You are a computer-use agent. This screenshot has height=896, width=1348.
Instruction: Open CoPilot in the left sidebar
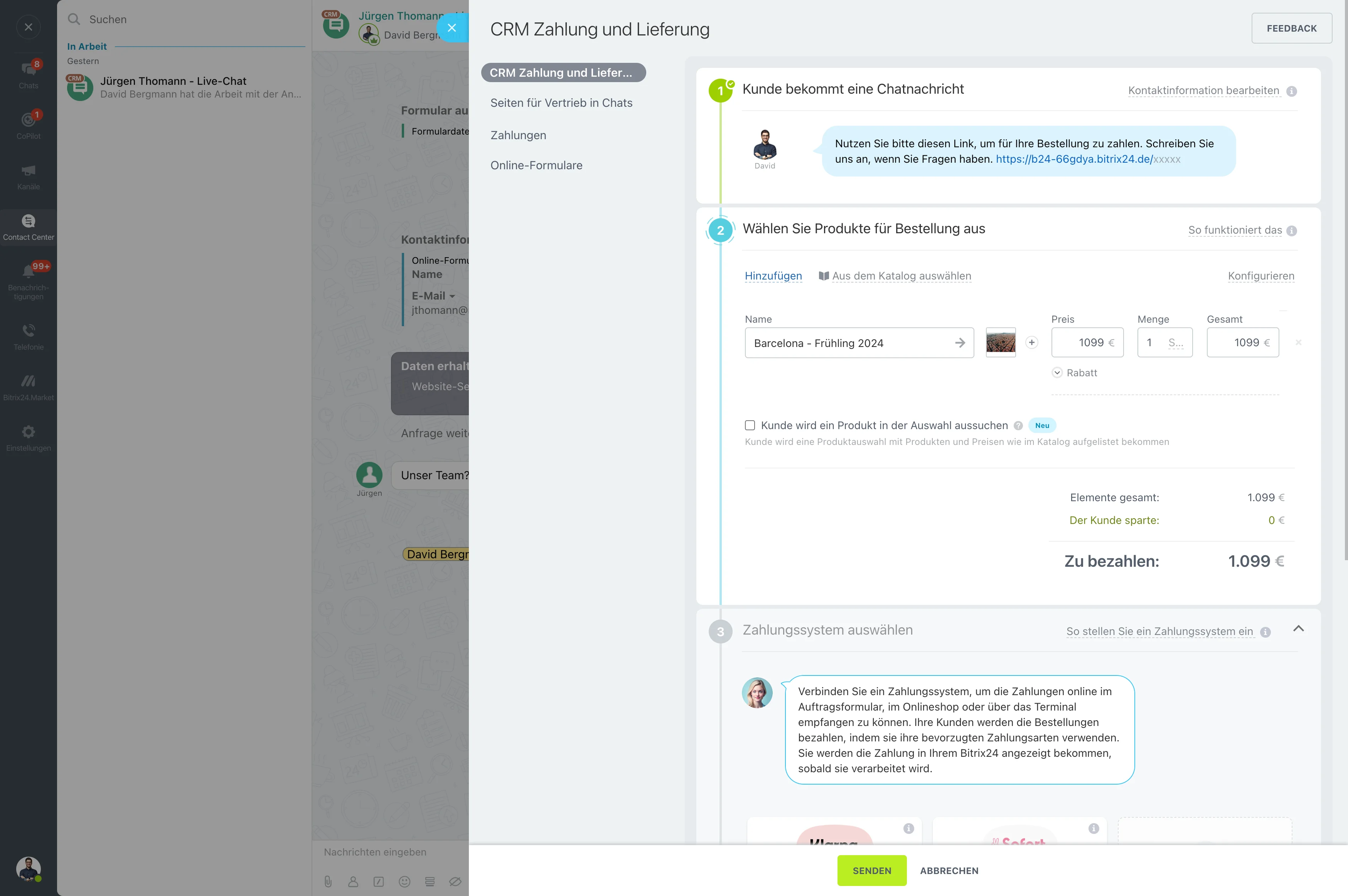tap(28, 125)
